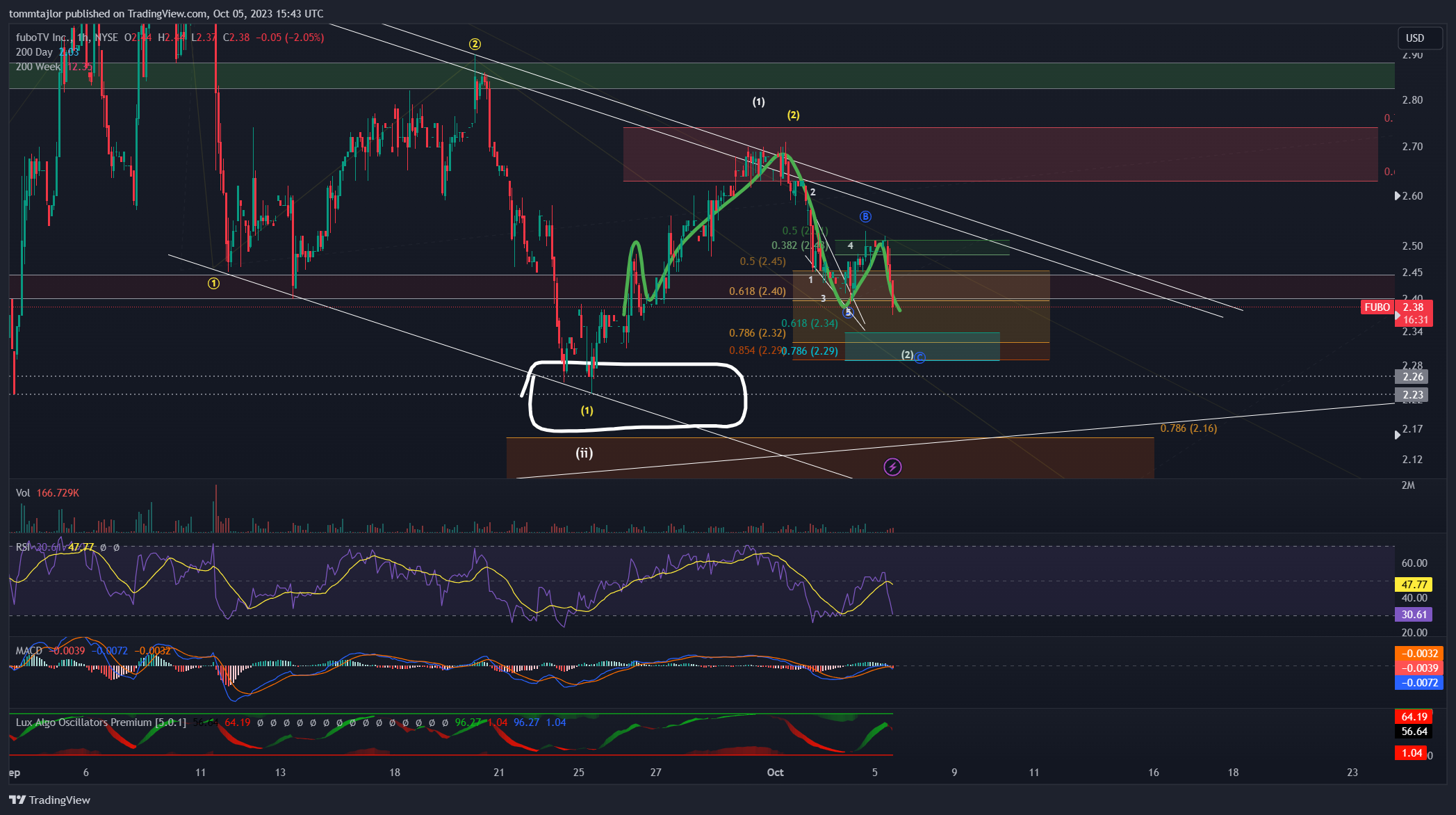Select the yellow circled 2 wave label

point(475,44)
